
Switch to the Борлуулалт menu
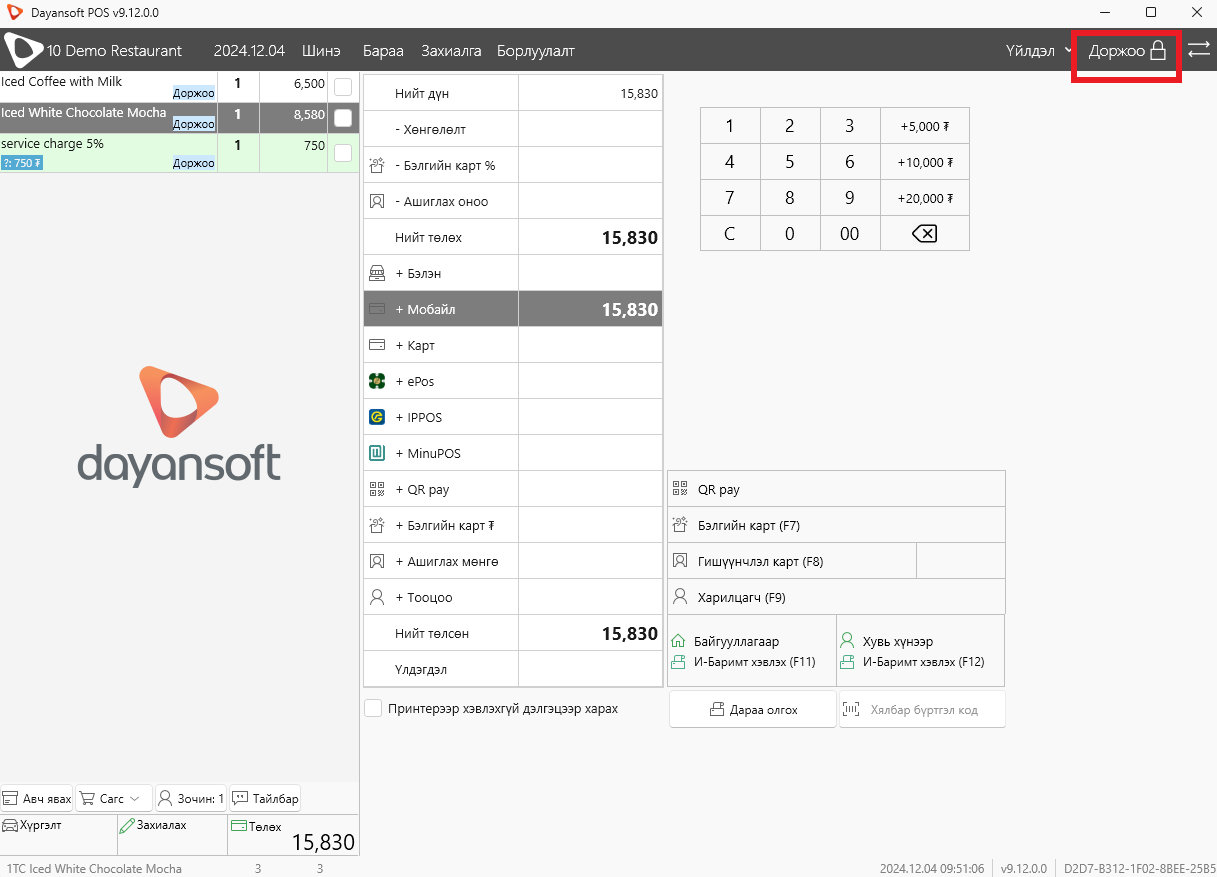click(536, 50)
